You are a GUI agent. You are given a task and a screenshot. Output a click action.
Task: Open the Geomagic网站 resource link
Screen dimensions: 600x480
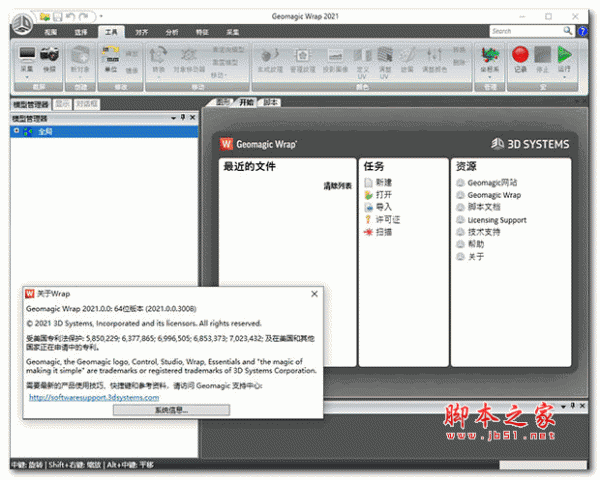[x=492, y=183]
